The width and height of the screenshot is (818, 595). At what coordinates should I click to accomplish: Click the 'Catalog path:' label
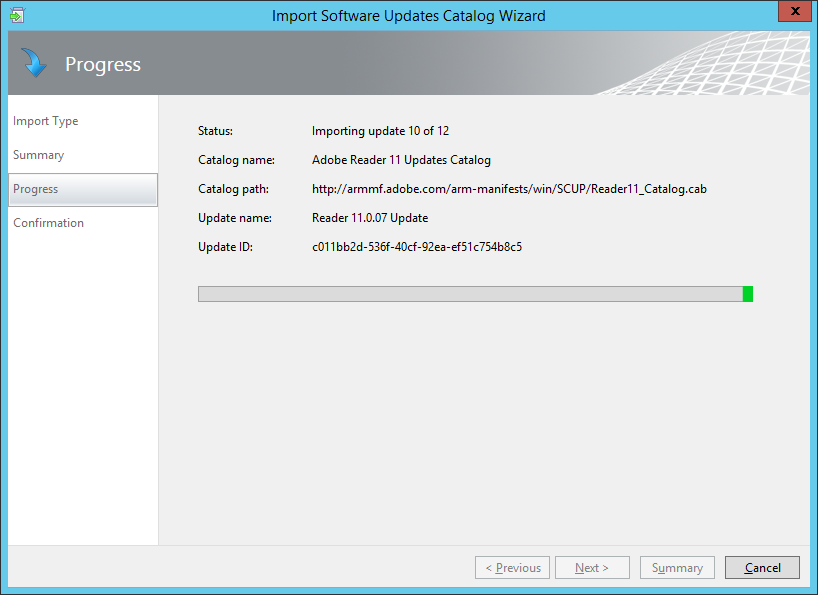233,189
